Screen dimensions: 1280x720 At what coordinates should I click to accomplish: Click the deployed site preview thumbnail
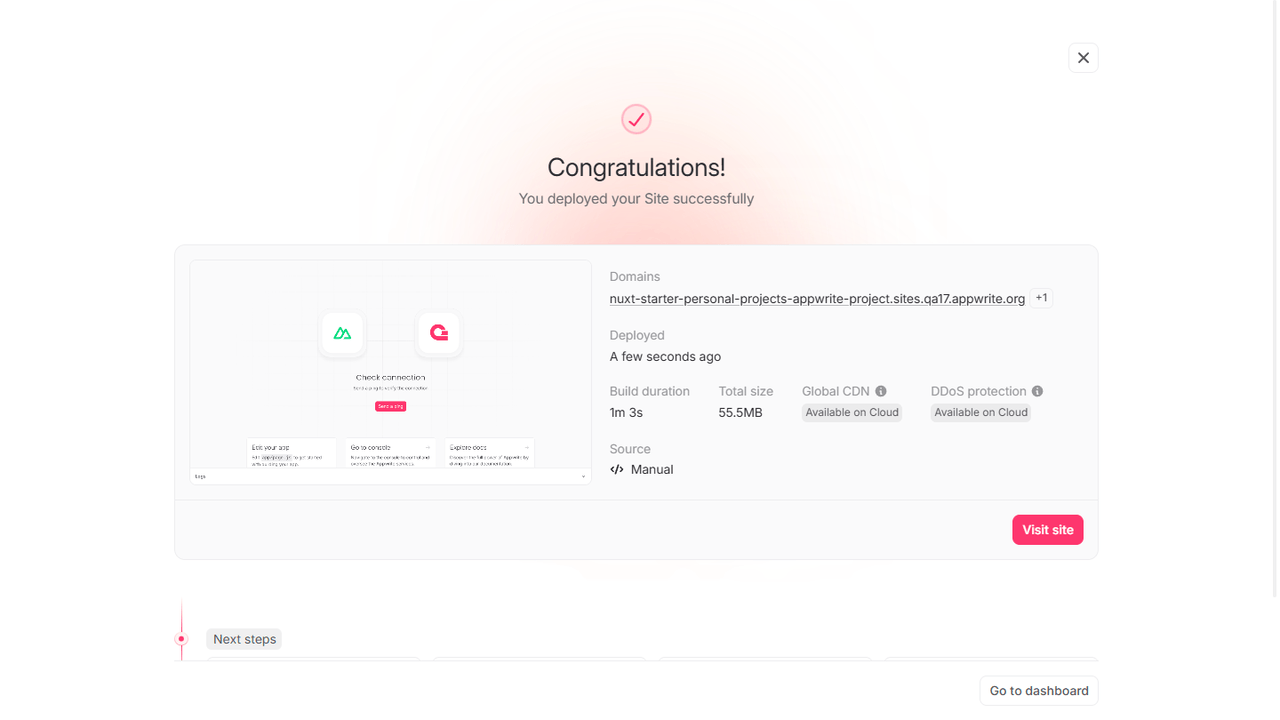click(x=390, y=370)
